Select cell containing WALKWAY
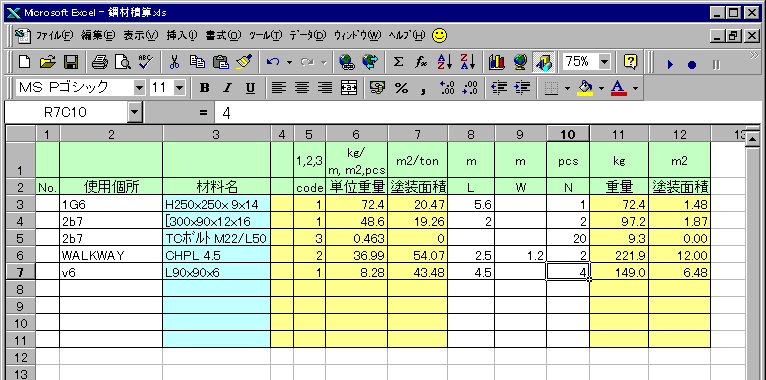Image resolution: width=766 pixels, height=380 pixels. click(111, 254)
